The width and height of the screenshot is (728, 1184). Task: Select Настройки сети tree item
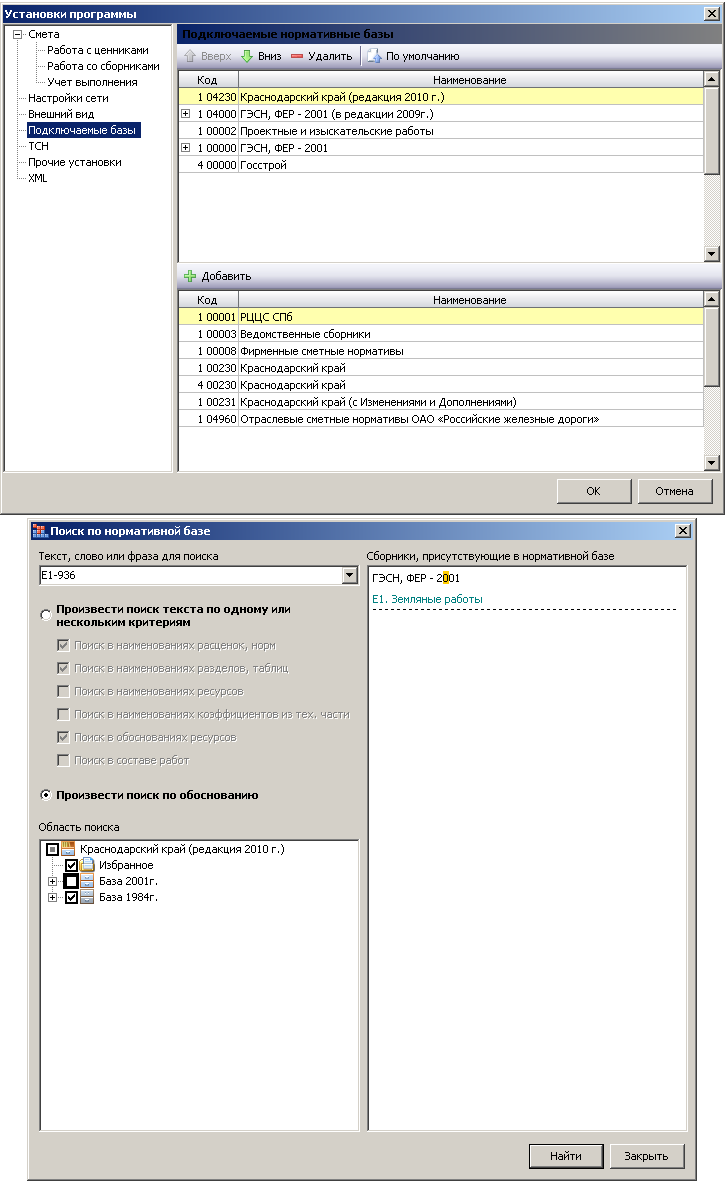pyautogui.click(x=68, y=98)
